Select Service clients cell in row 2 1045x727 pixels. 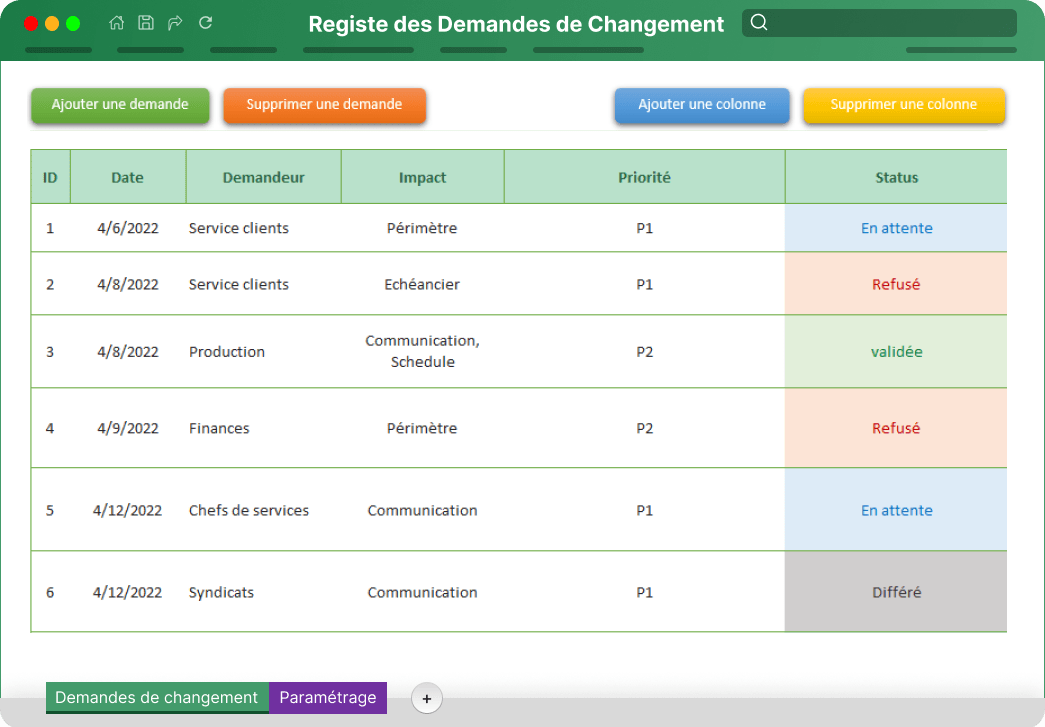(263, 284)
